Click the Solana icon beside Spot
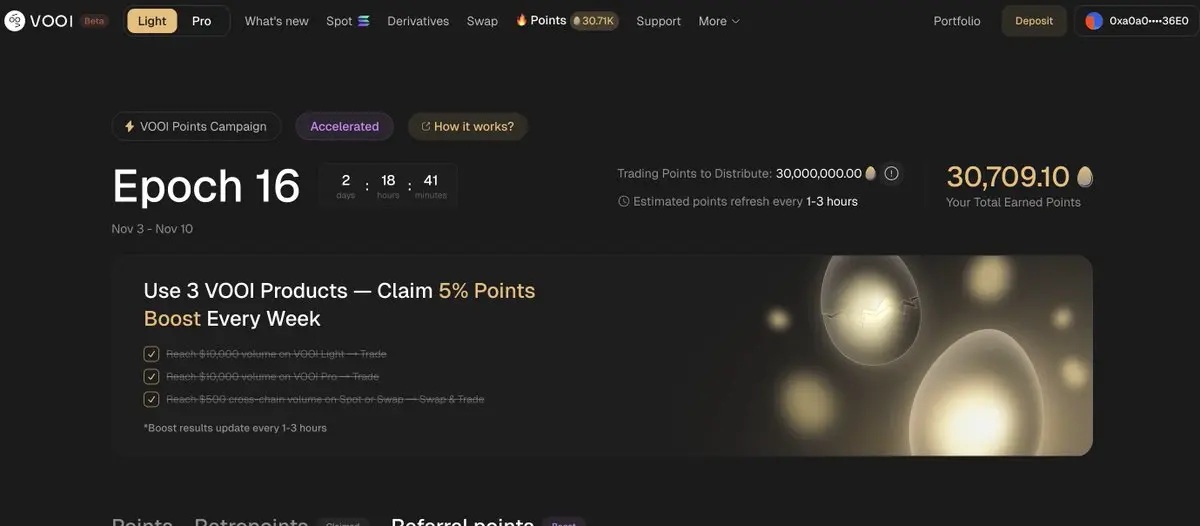1200x526 pixels. (x=364, y=21)
